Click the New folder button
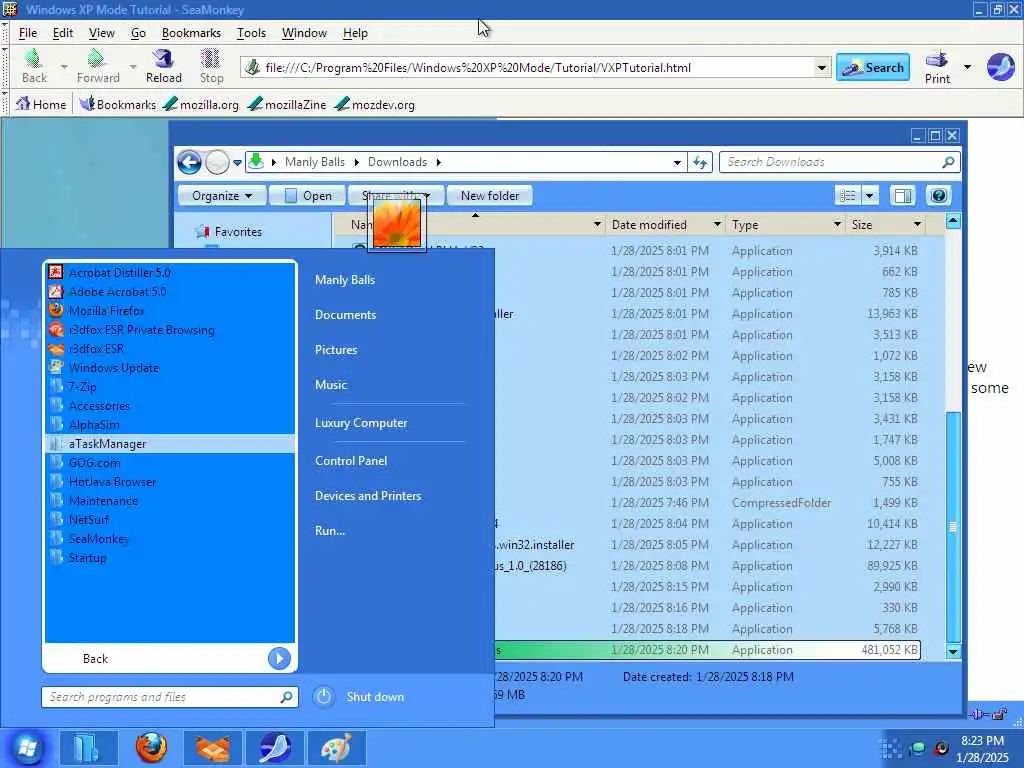 pos(489,195)
